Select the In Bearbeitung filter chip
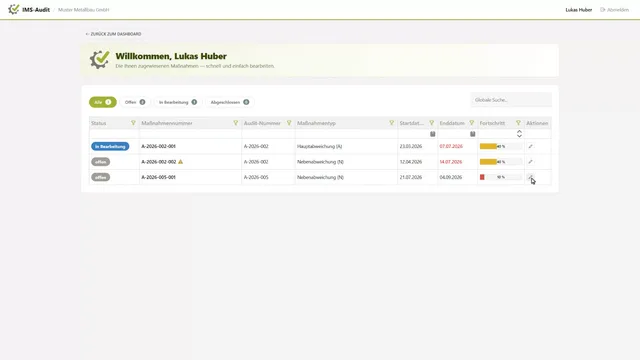 [x=178, y=102]
